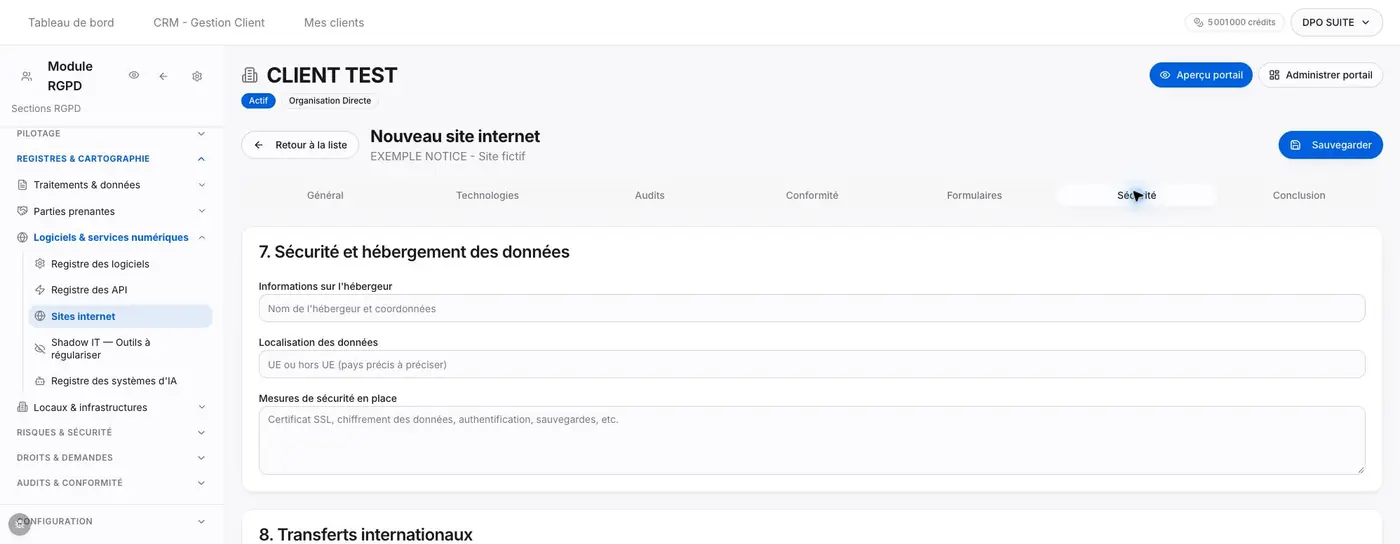This screenshot has height=544, width=1400.
Task: Click the Mesures de sécurité en place textarea
Action: click(x=812, y=440)
